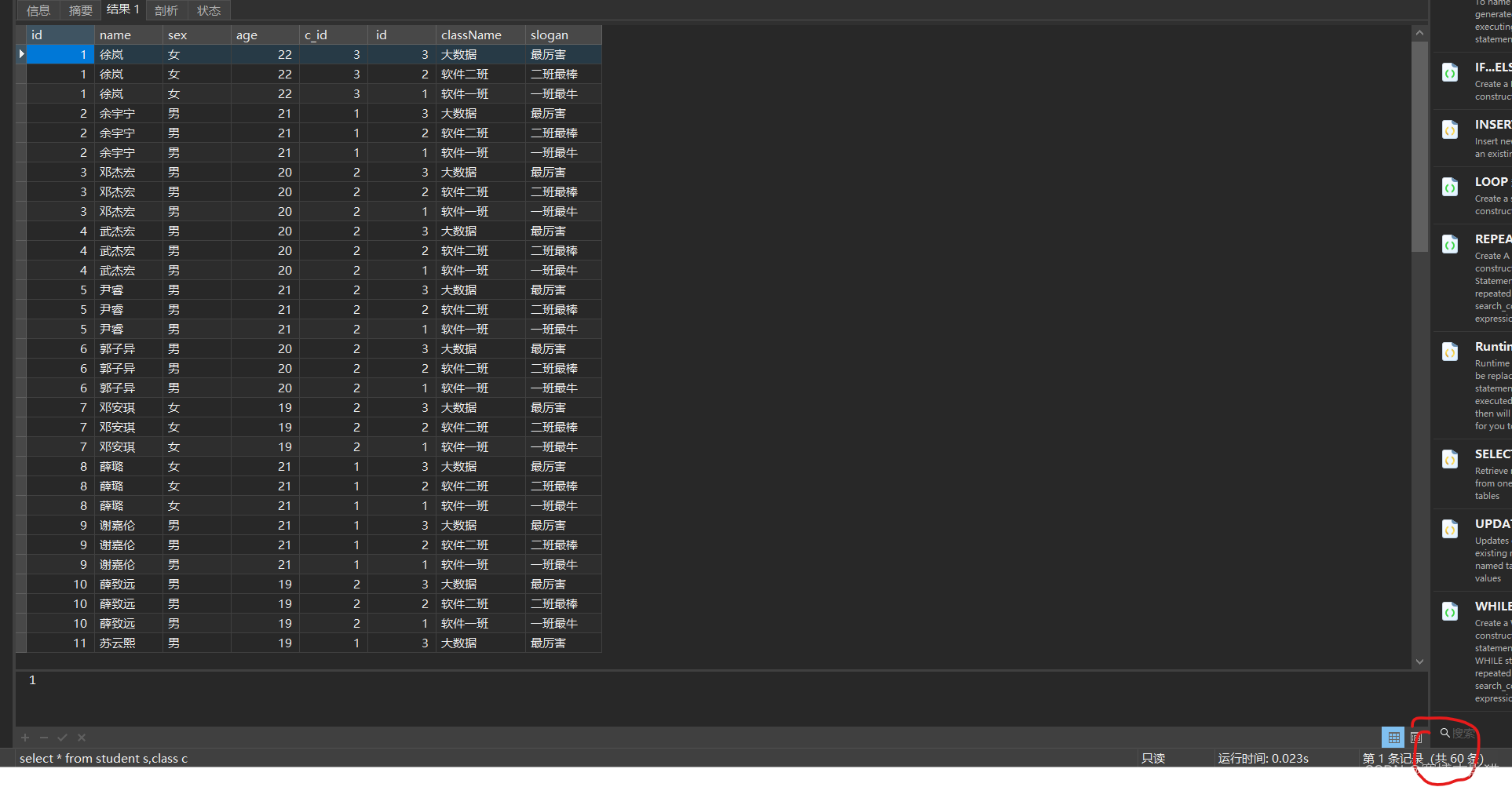This screenshot has width=1512, height=787.
Task: Open the 状态 tab
Action: point(209,10)
